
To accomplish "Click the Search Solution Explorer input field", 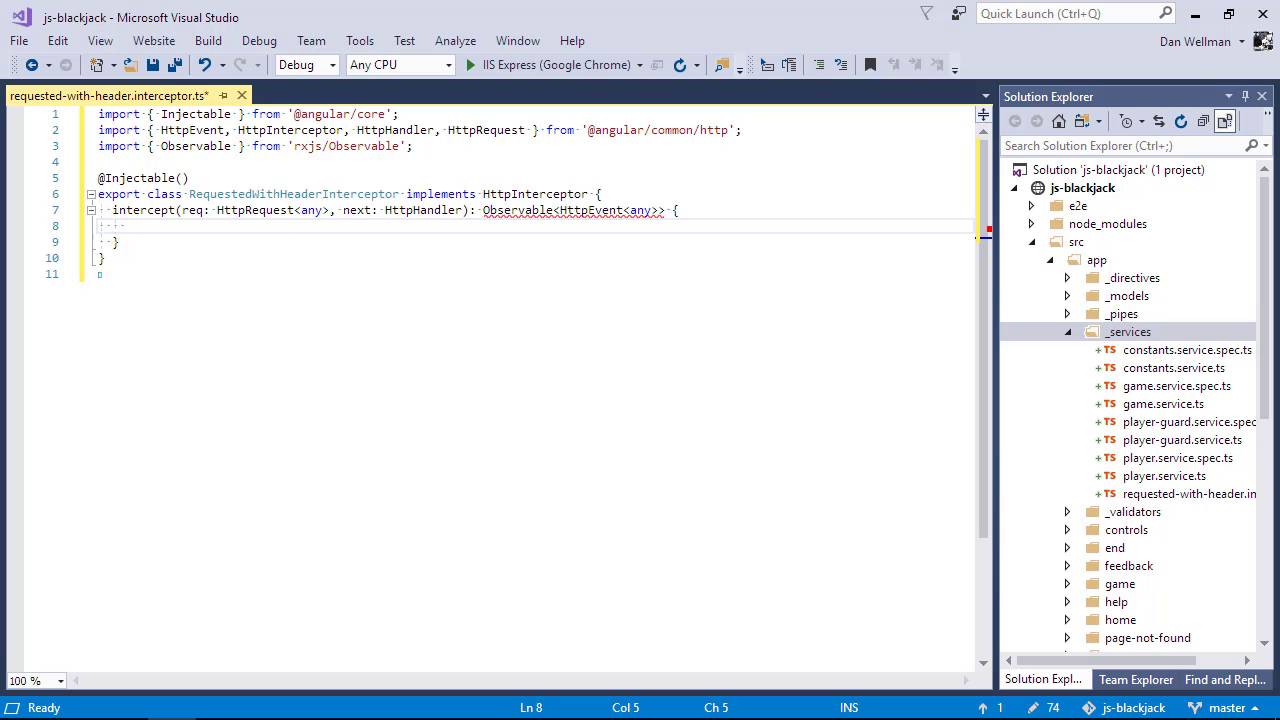I will 1122,145.
